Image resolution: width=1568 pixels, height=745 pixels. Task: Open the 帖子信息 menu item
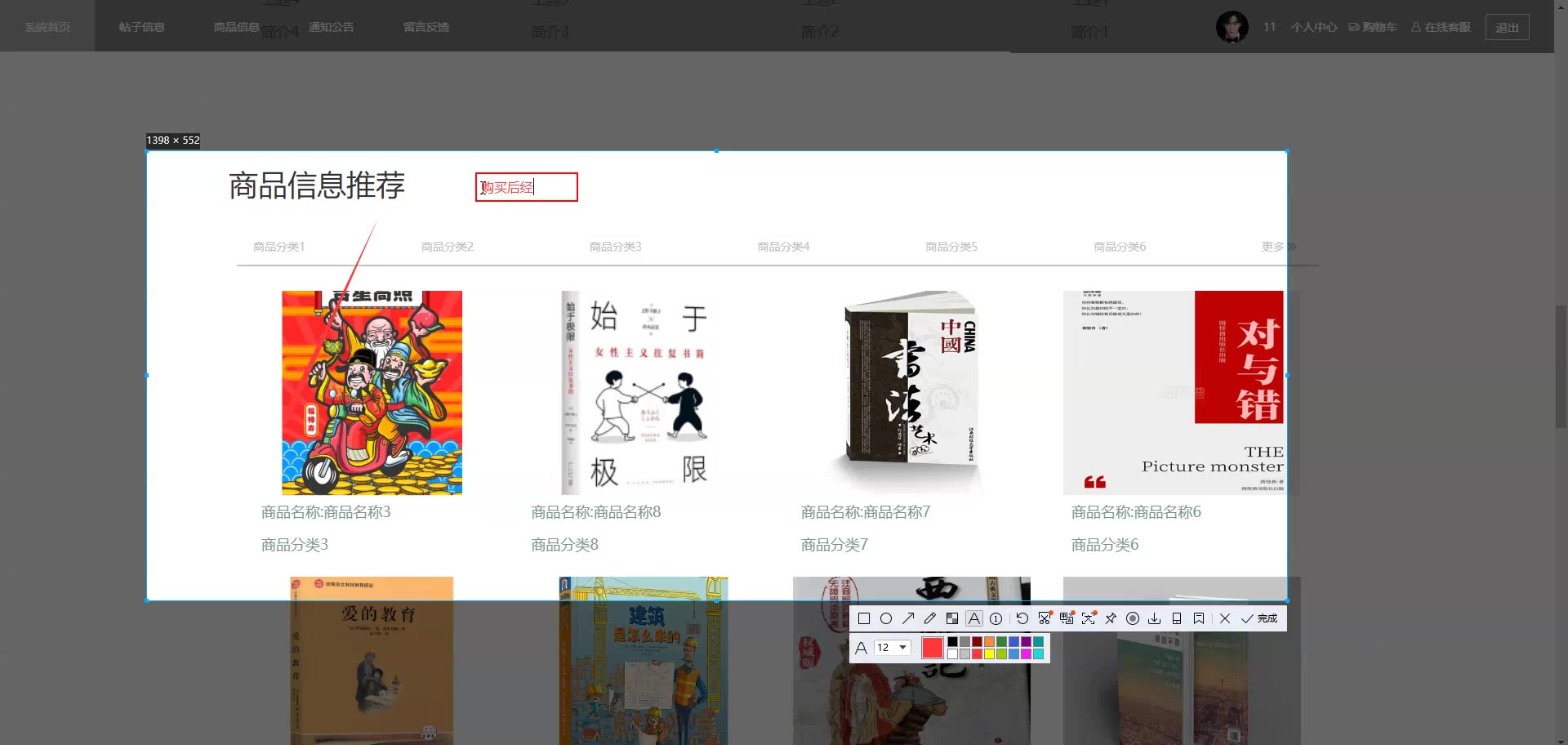pos(142,27)
